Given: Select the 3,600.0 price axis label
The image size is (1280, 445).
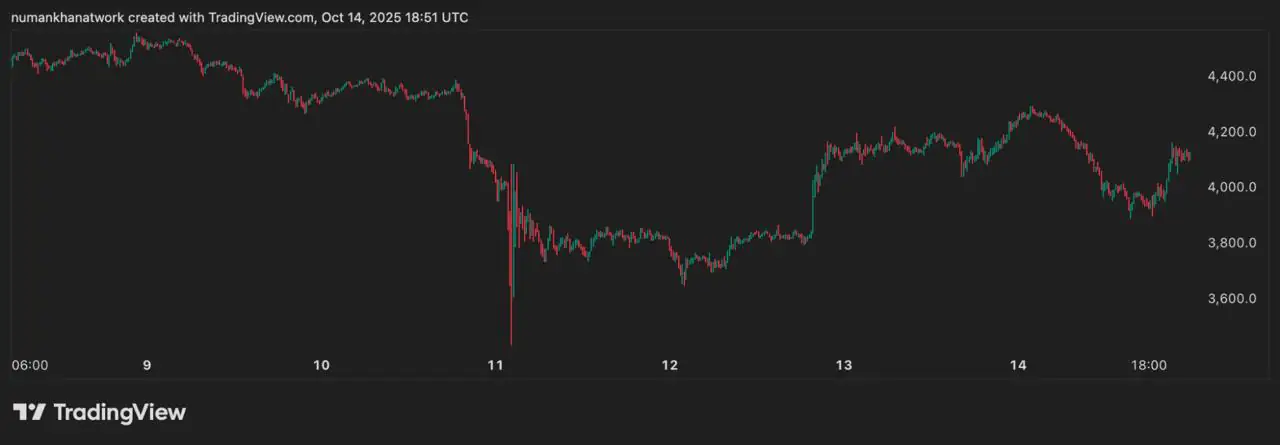Looking at the screenshot, I should 1231,299.
